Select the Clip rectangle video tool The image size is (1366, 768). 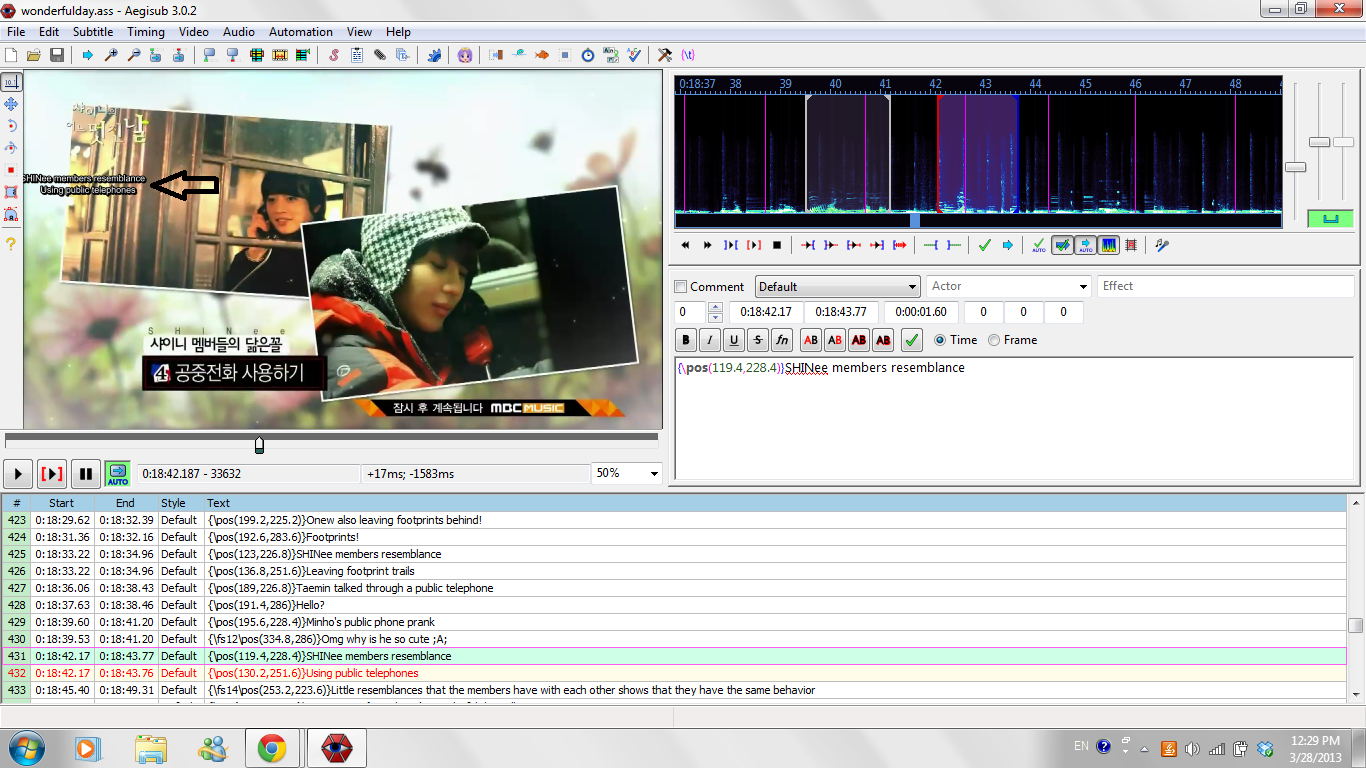tap(11, 192)
